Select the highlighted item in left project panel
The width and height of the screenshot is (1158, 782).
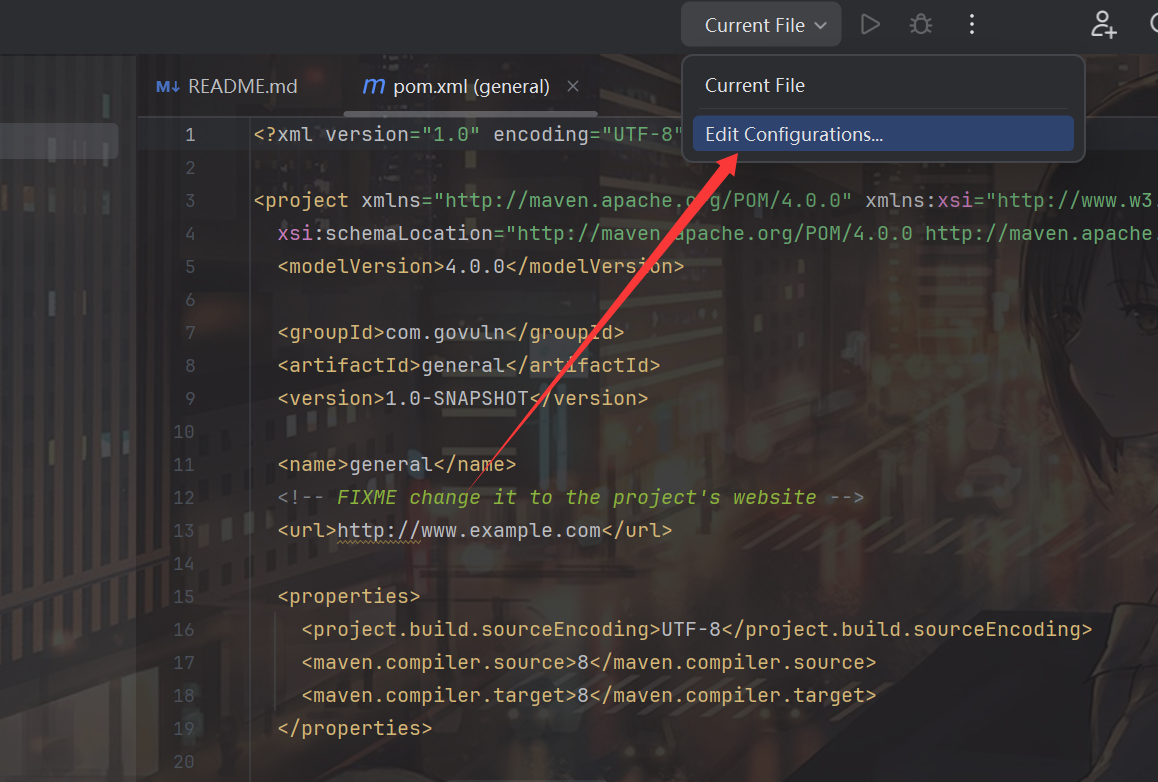(x=58, y=141)
